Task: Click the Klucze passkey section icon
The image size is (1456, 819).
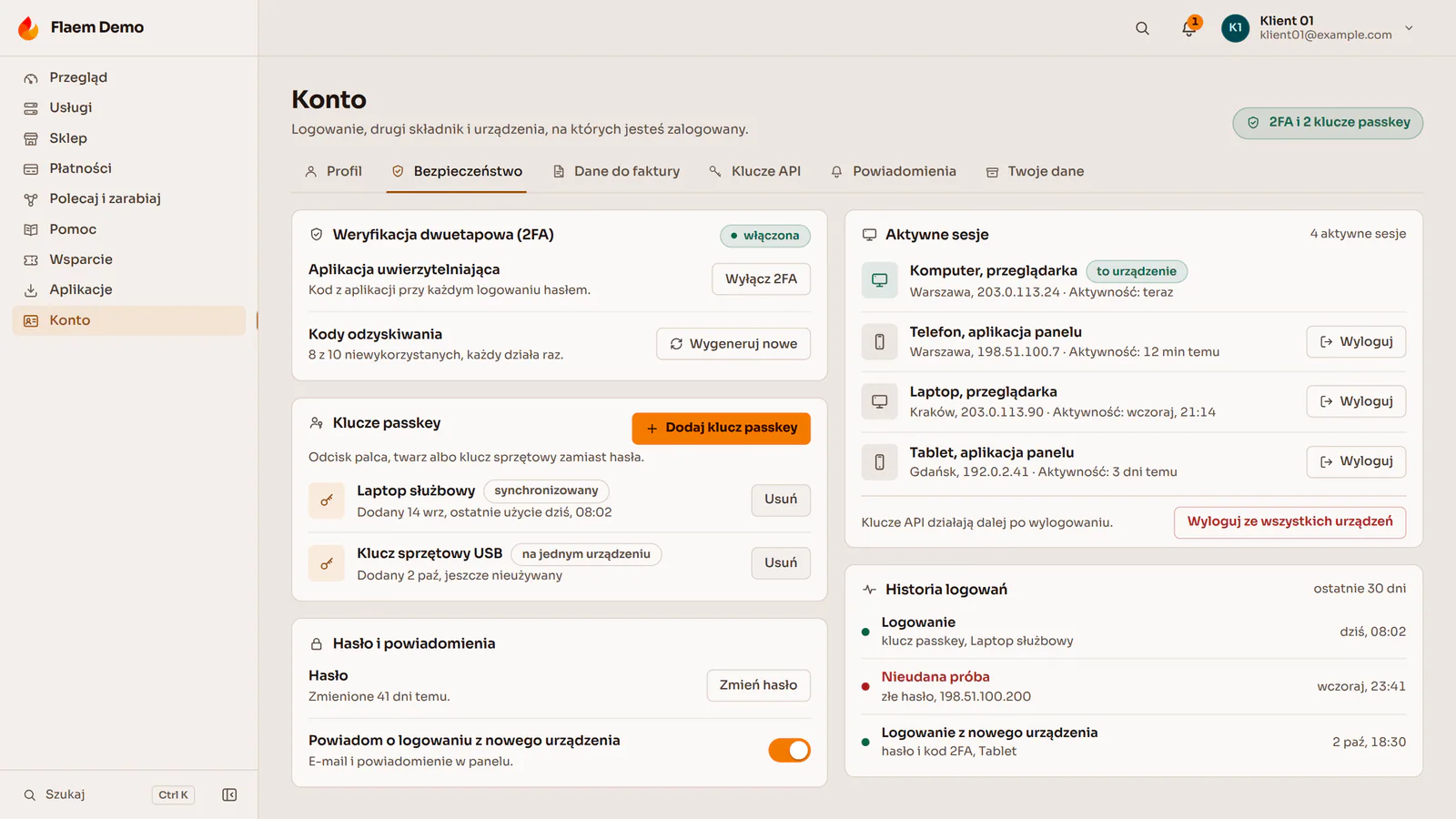Action: (317, 423)
